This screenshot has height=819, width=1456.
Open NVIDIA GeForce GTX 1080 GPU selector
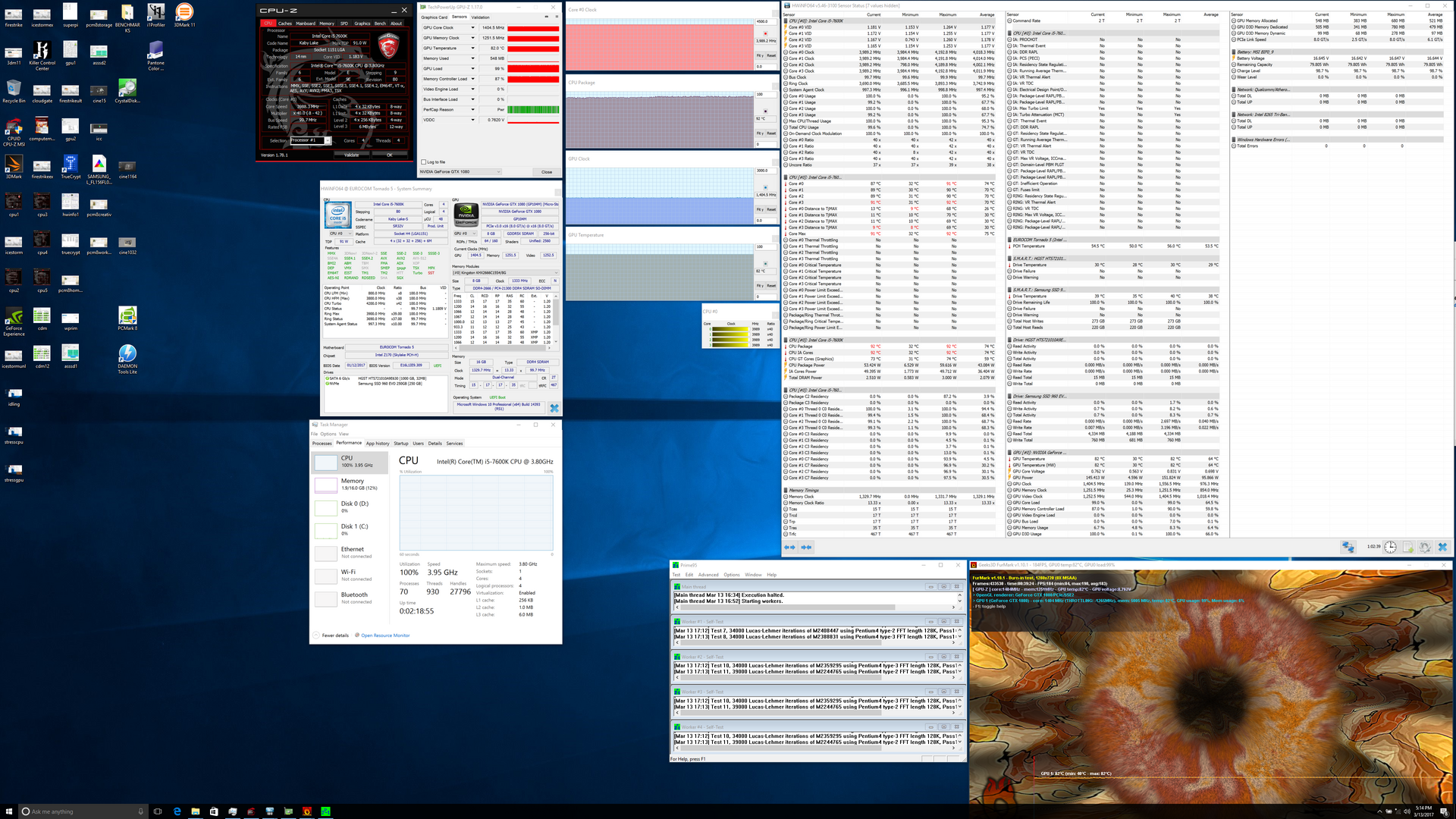point(460,171)
